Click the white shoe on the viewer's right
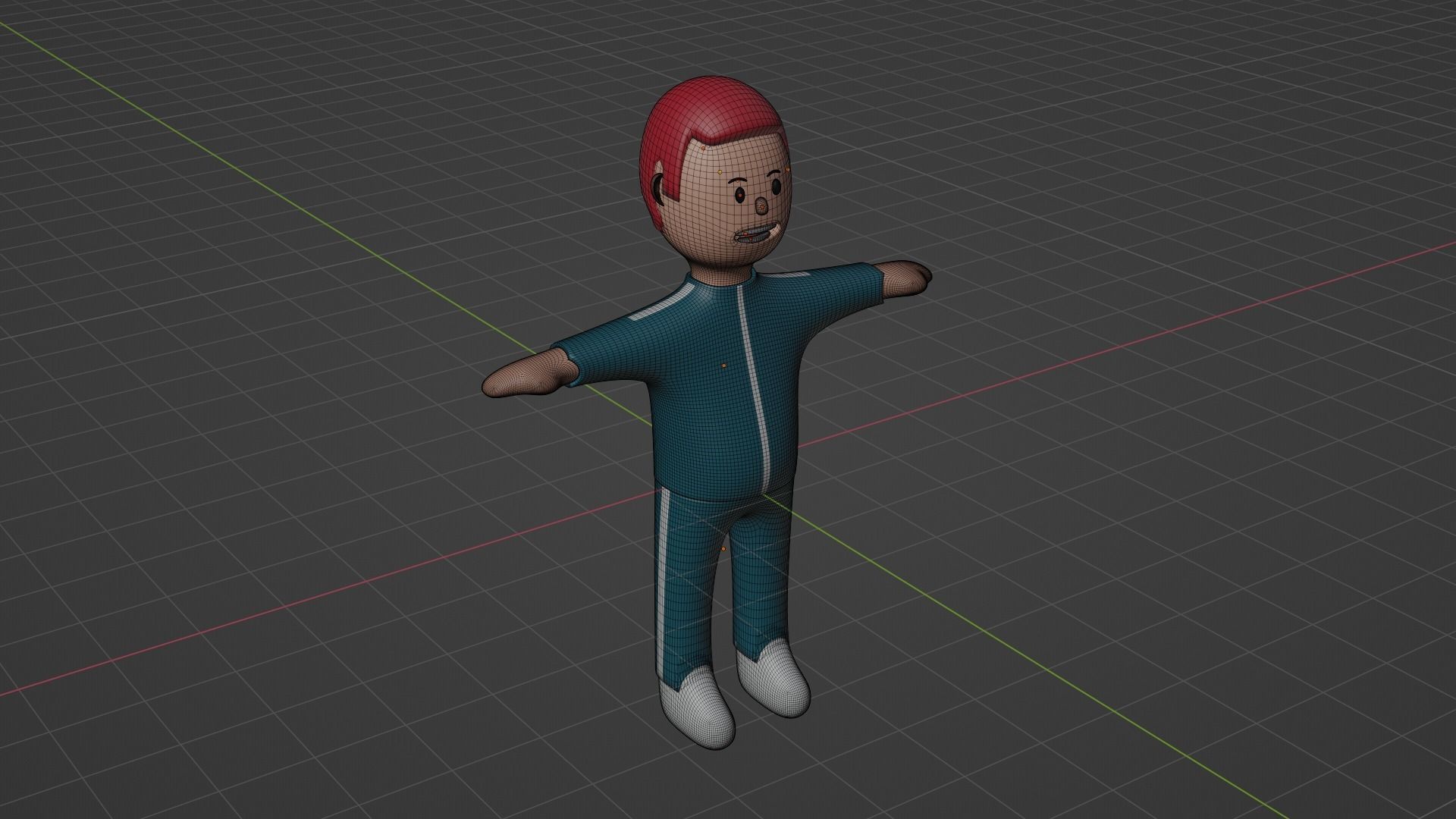1456x819 pixels. tap(774, 677)
